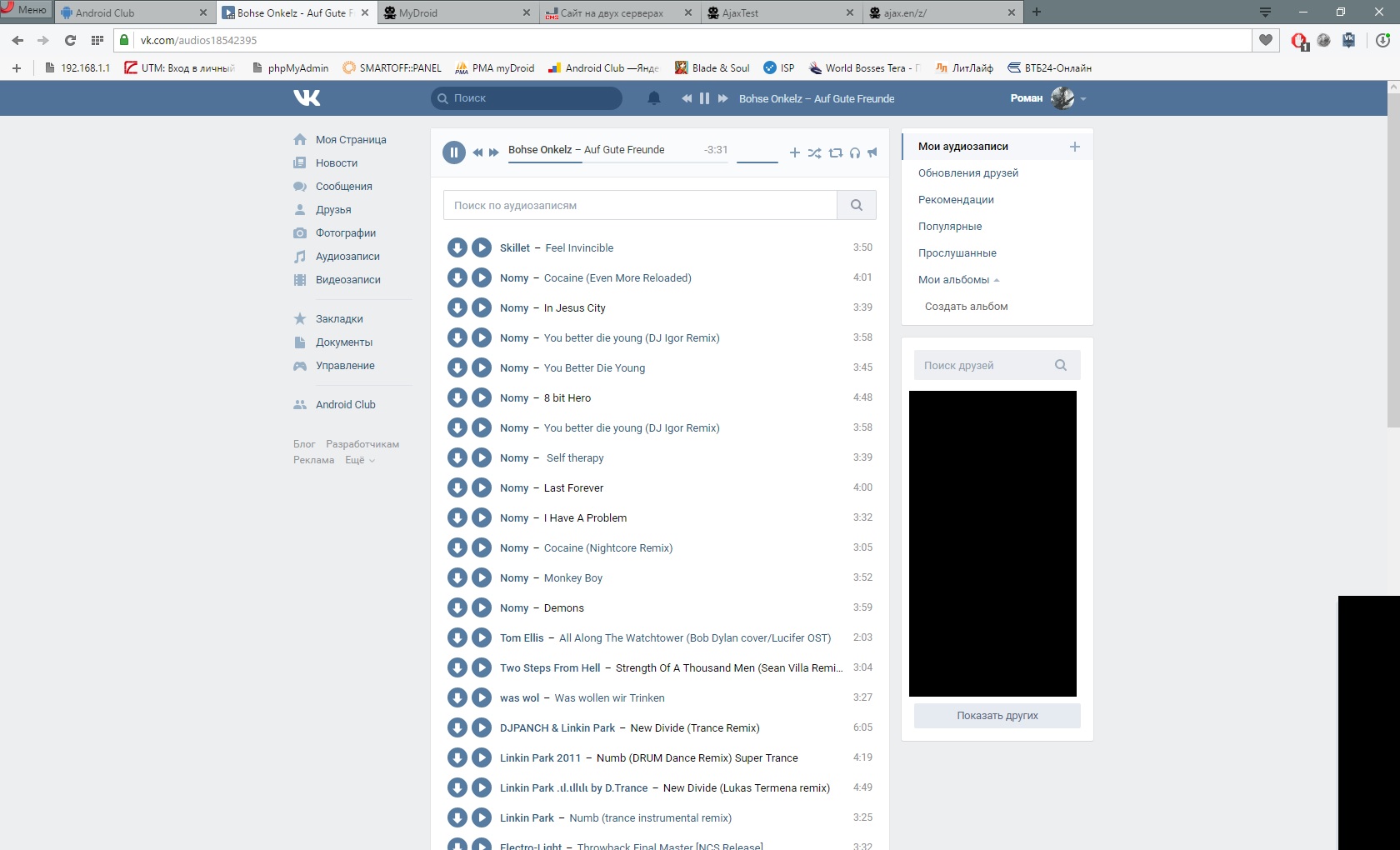1400x850 pixels.
Task: Add current track with plus icon
Action: (x=794, y=152)
